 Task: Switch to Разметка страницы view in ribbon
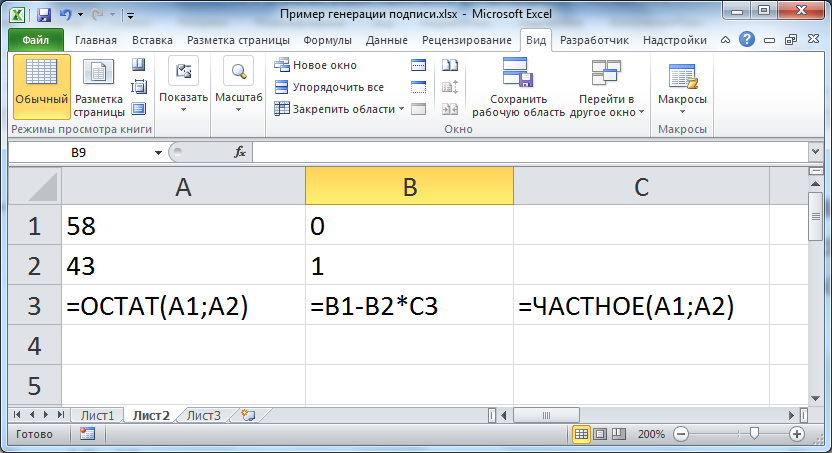(x=99, y=86)
